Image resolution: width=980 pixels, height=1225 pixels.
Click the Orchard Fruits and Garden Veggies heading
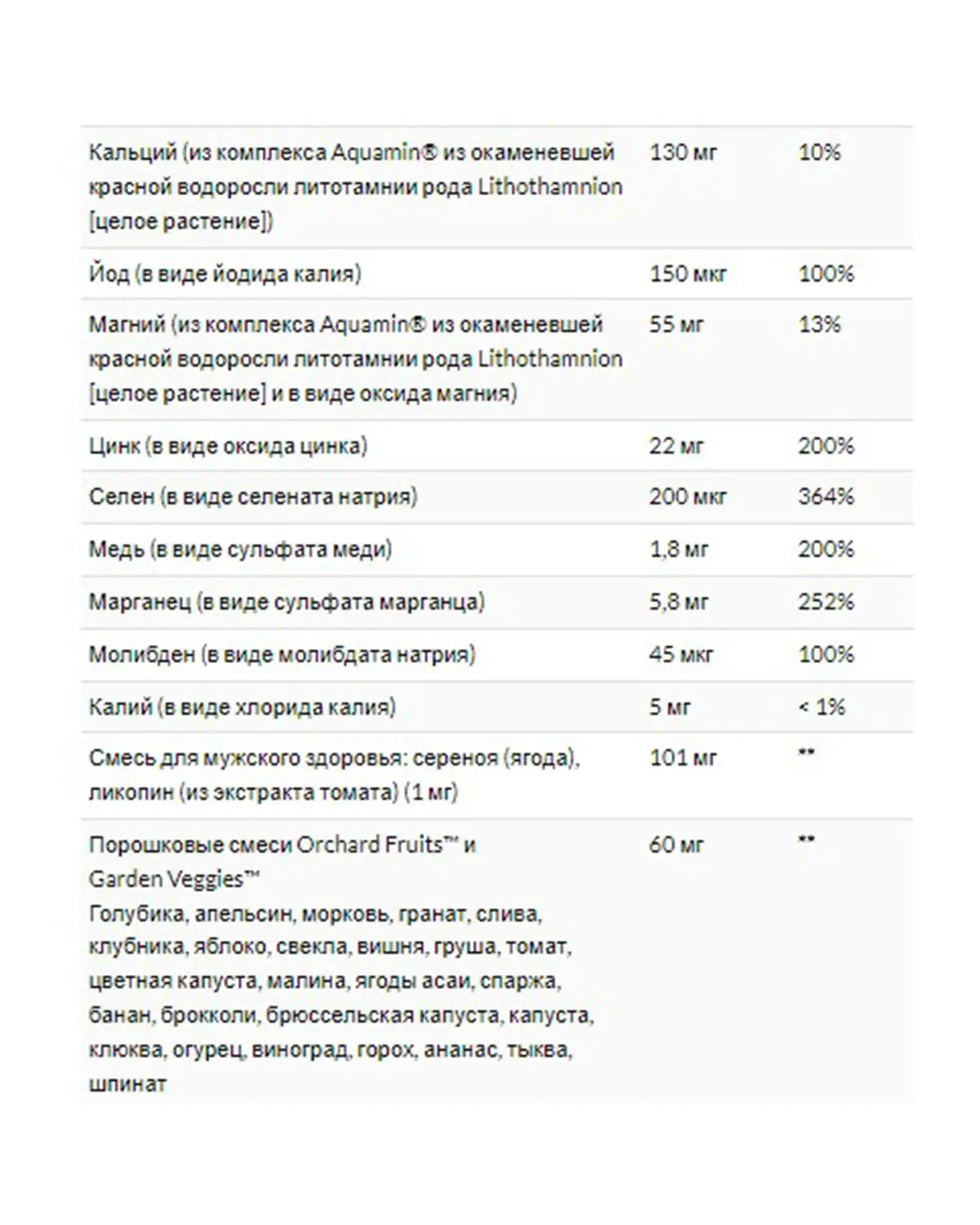pos(282,862)
